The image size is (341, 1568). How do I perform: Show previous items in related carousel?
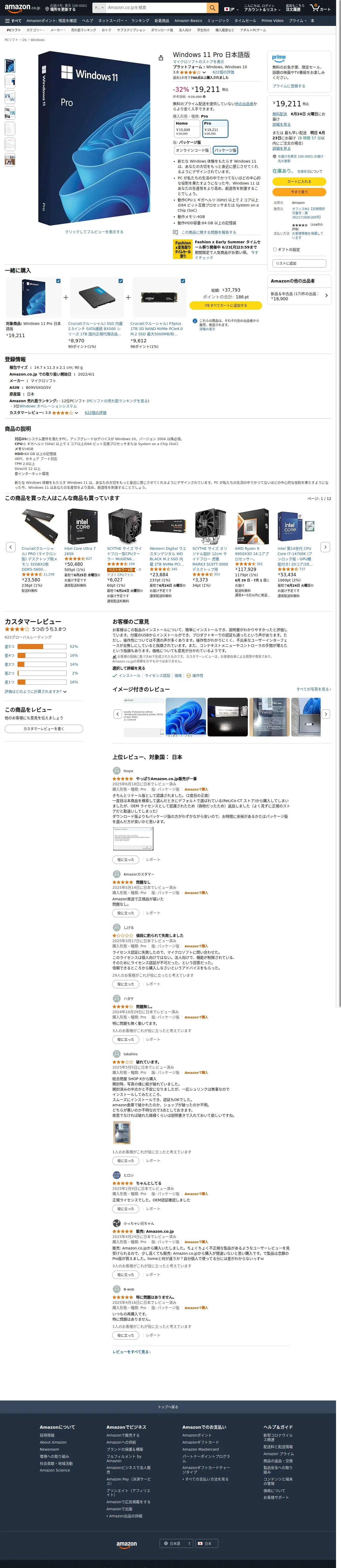pos(10,547)
